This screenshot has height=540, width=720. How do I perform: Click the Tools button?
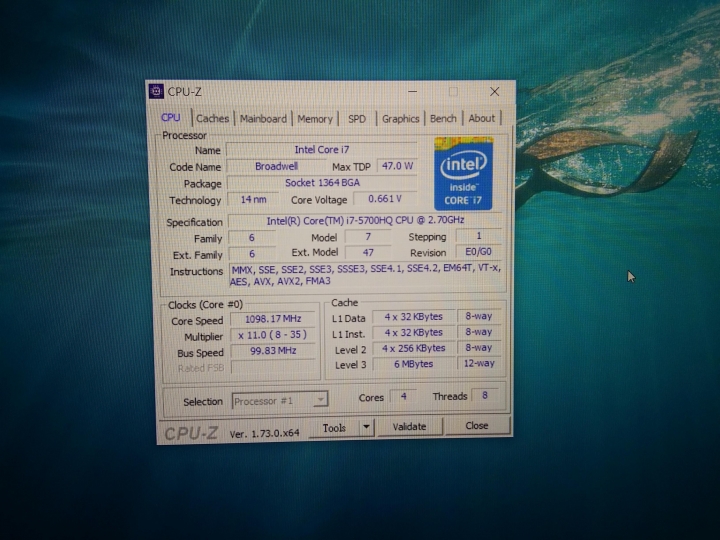point(334,428)
